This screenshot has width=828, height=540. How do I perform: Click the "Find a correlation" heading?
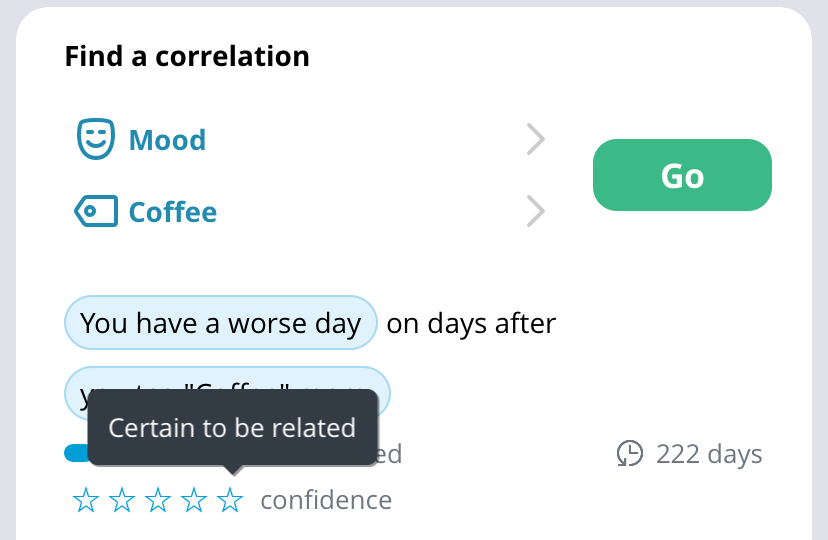point(187,56)
